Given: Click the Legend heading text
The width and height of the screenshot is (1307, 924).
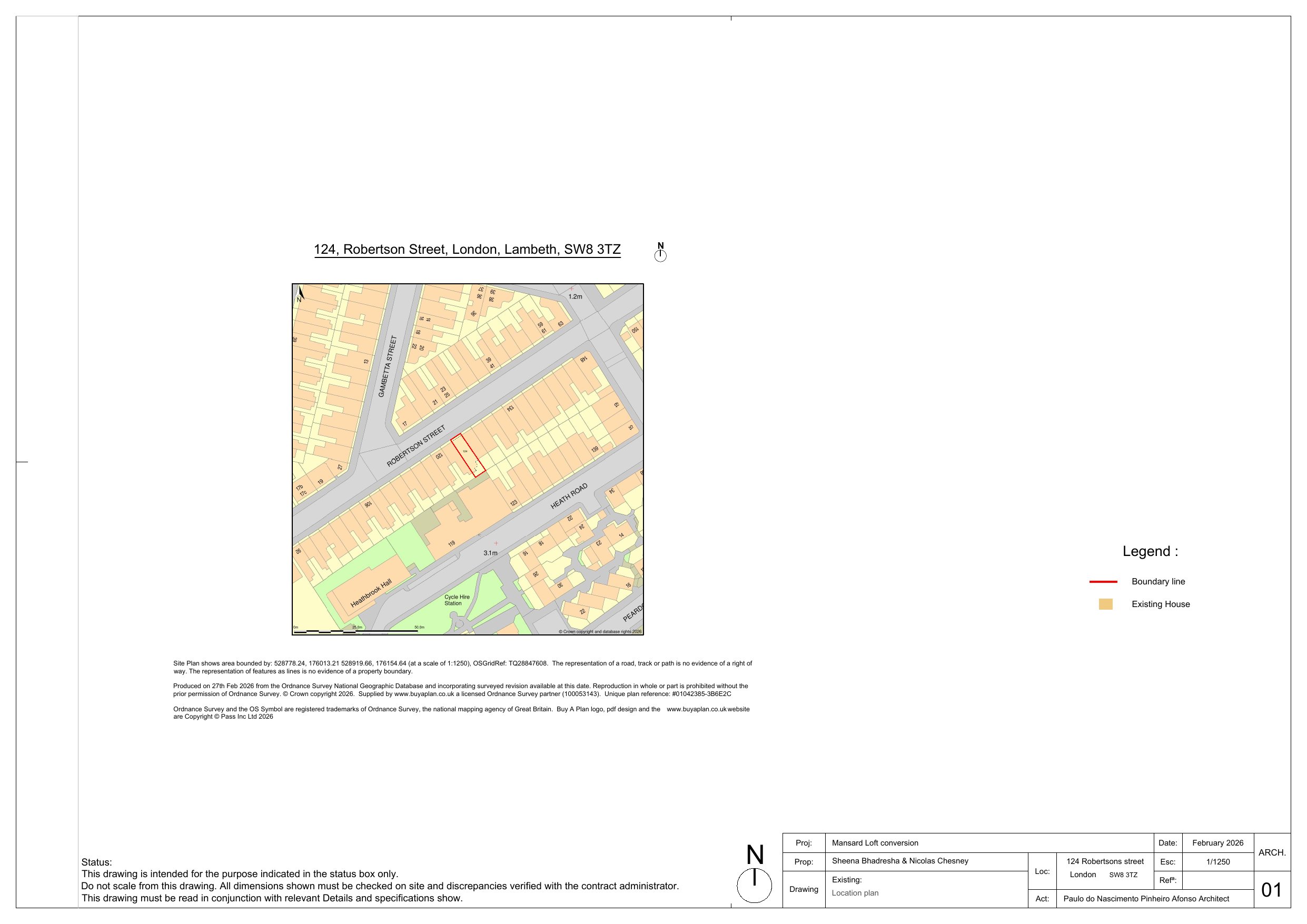Looking at the screenshot, I should point(1150,551).
